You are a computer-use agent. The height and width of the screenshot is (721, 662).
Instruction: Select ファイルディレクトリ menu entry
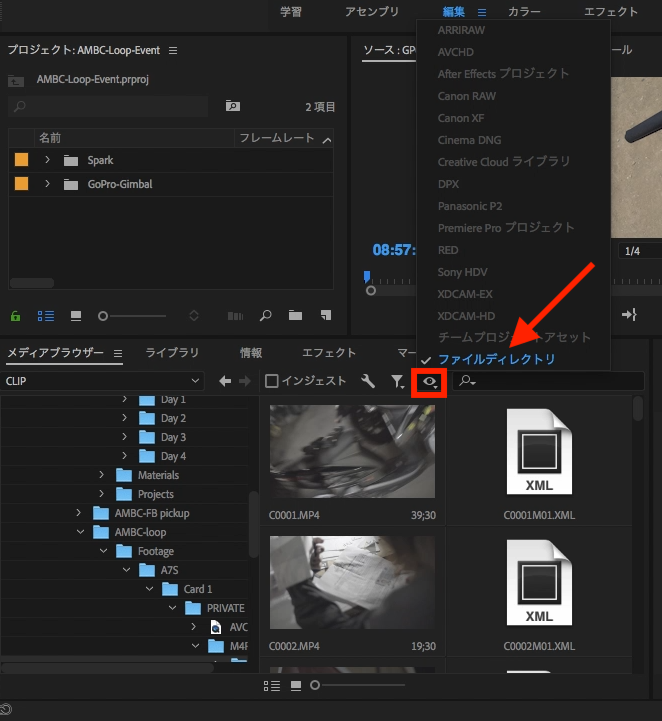pyautogui.click(x=496, y=359)
